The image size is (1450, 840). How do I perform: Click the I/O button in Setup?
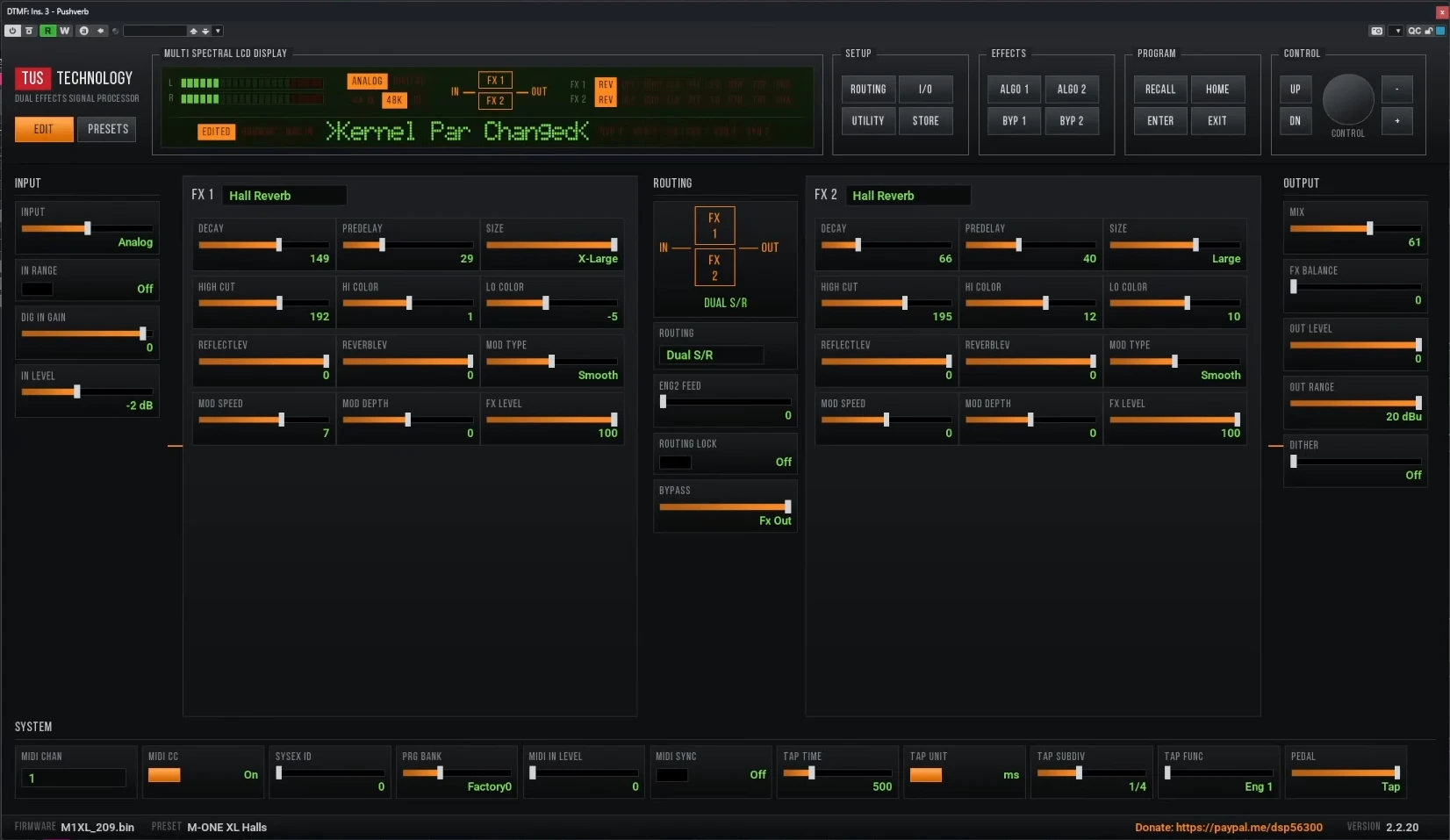click(x=925, y=90)
